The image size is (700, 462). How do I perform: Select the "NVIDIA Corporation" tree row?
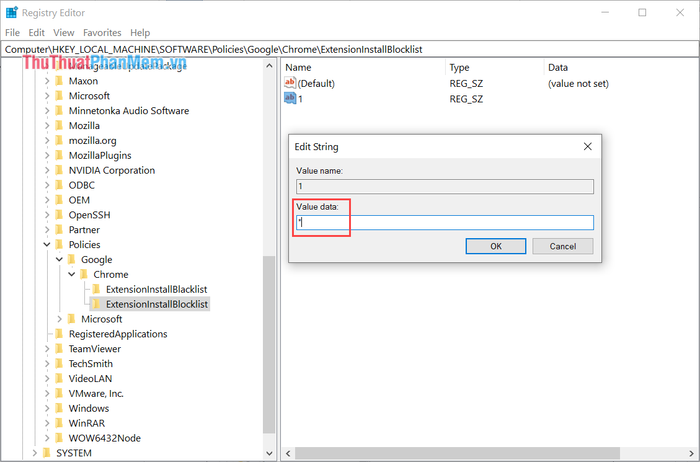tap(112, 171)
